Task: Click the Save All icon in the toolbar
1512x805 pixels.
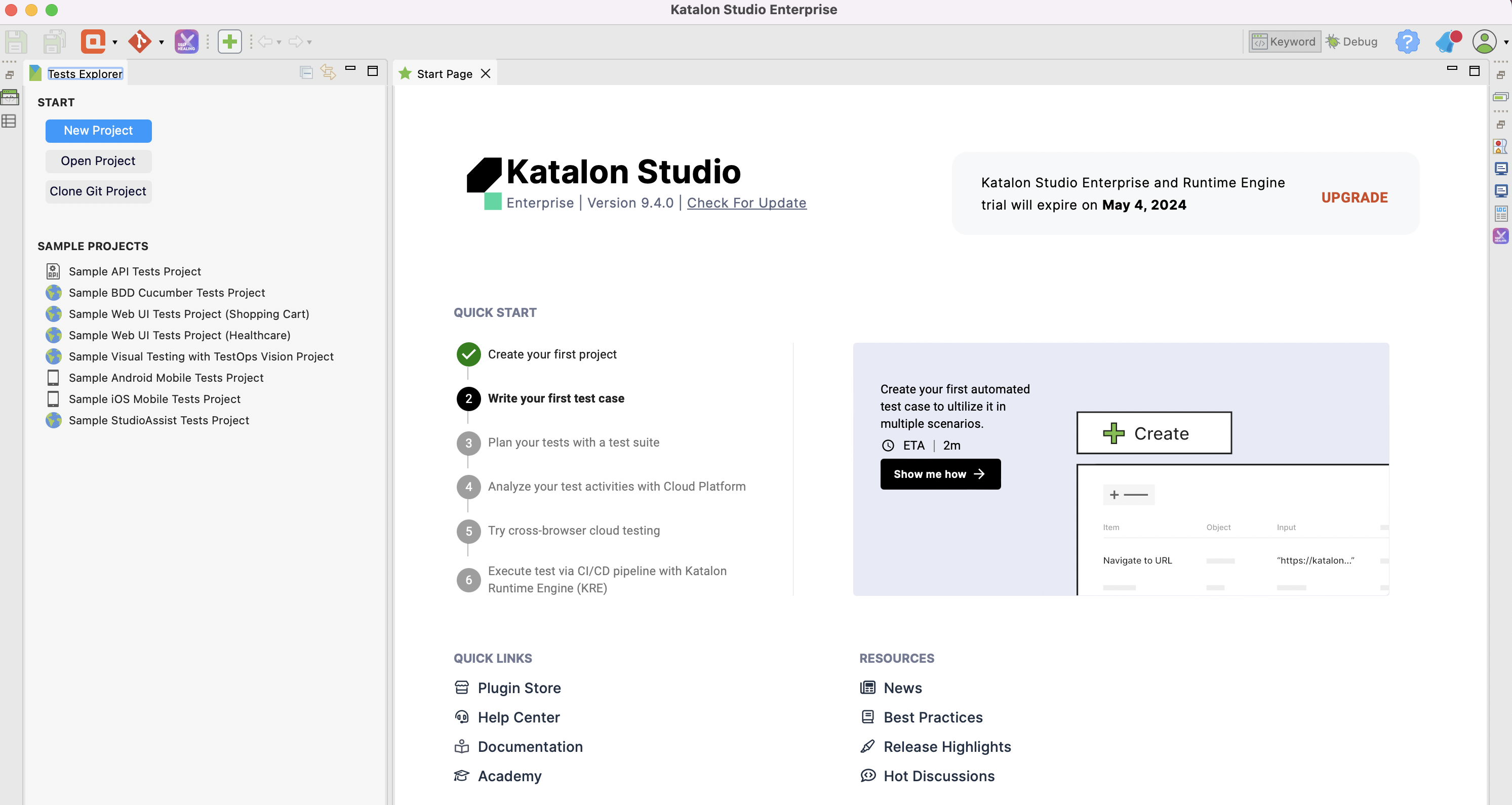Action: [x=54, y=42]
